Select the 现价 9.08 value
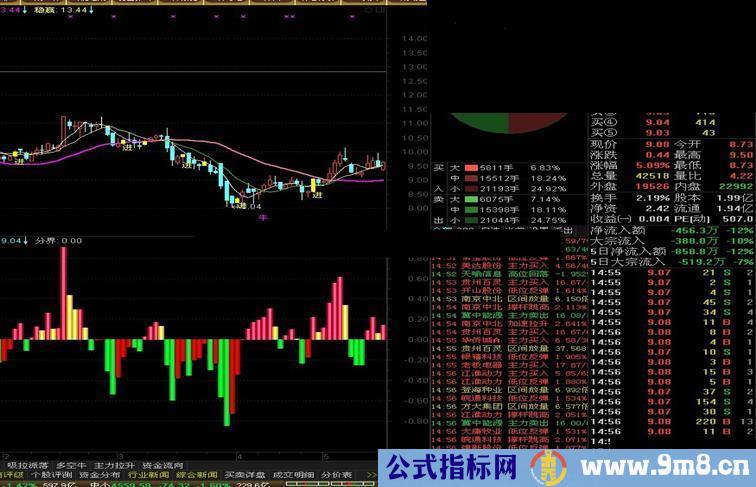 coord(657,144)
